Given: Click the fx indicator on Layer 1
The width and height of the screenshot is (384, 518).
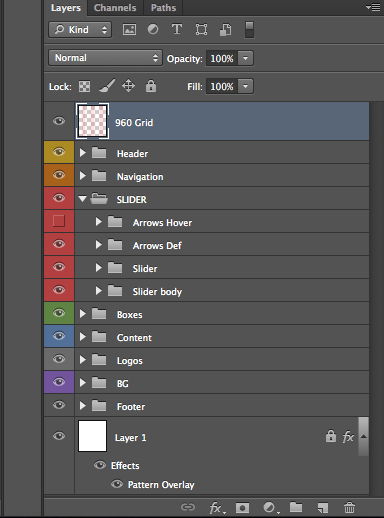Looking at the screenshot, I should pyautogui.click(x=348, y=437).
